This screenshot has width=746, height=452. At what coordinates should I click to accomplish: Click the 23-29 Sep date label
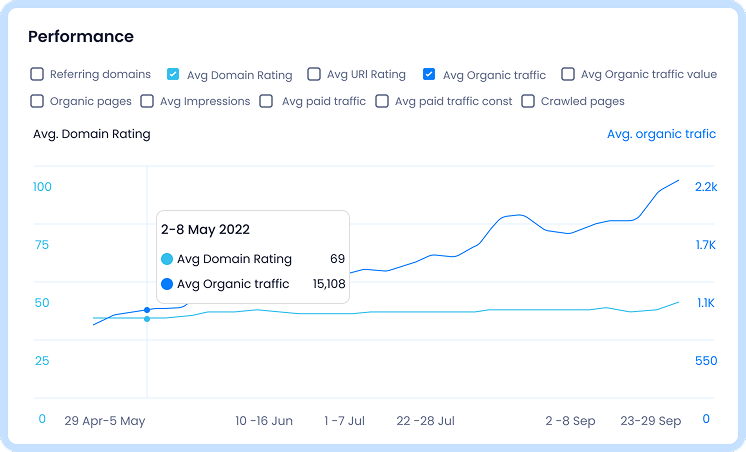tap(650, 421)
